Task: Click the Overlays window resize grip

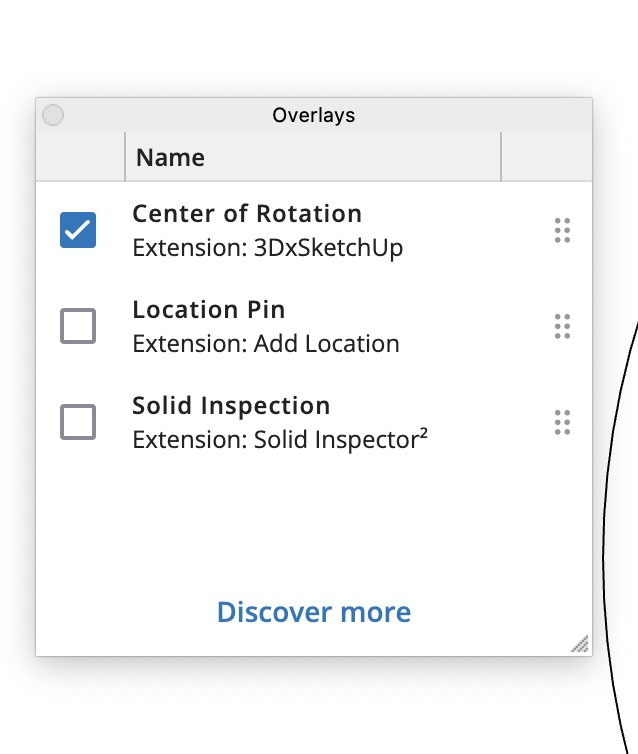Action: [580, 645]
